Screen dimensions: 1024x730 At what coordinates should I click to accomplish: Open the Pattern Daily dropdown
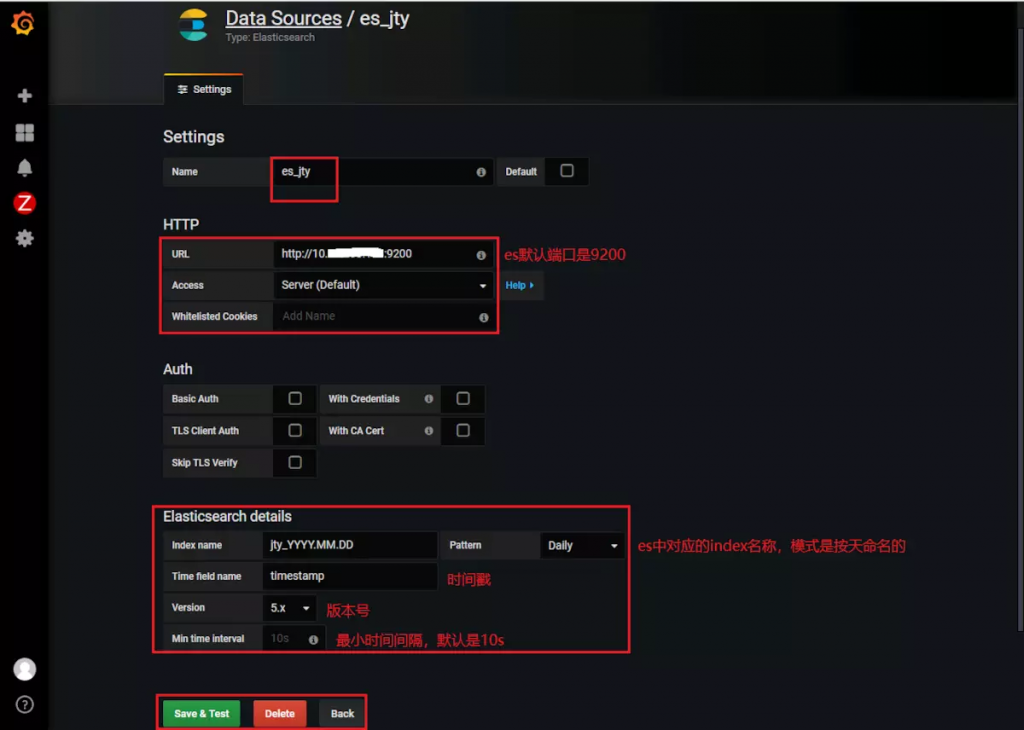[582, 545]
